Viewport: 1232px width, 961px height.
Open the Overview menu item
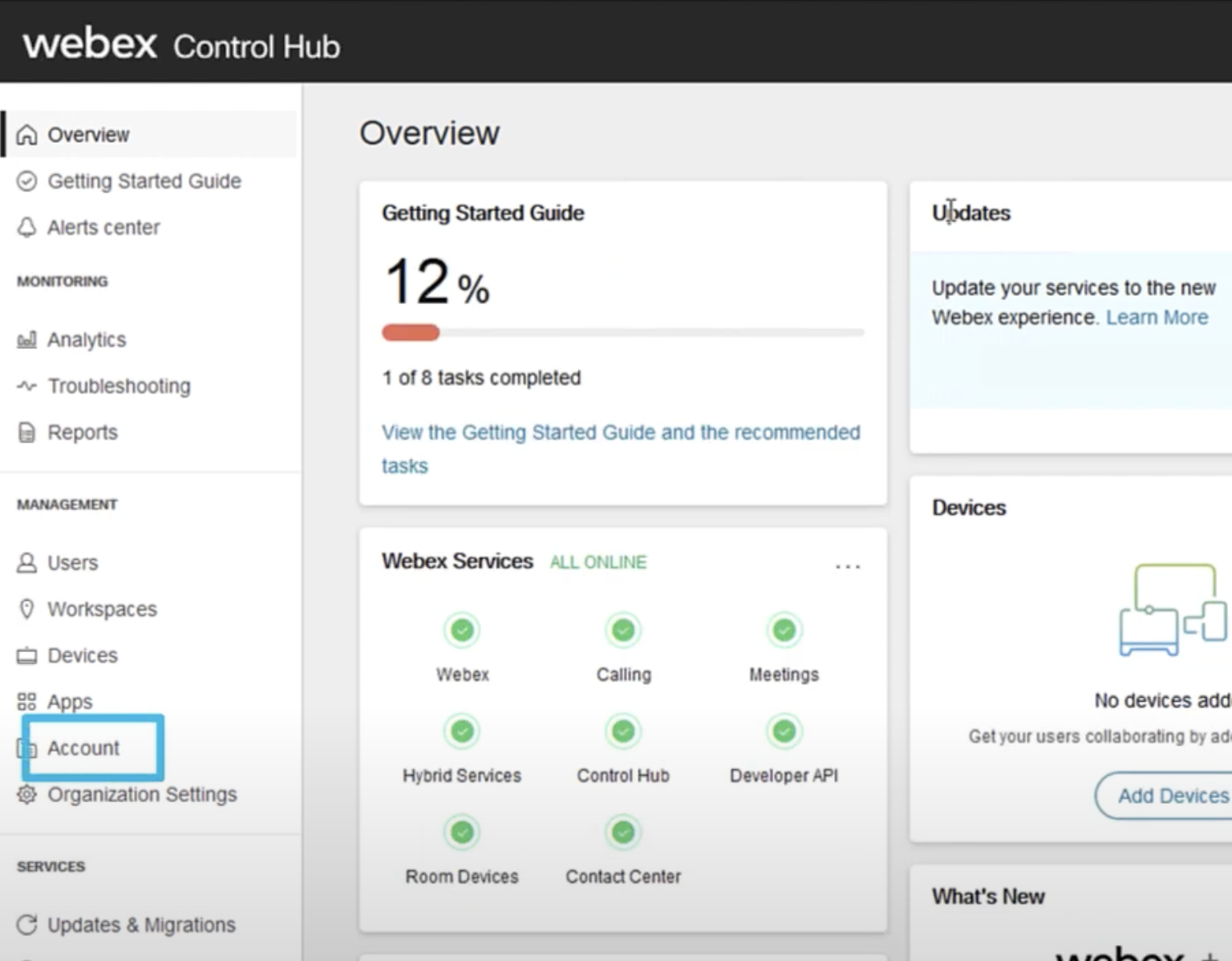point(149,135)
